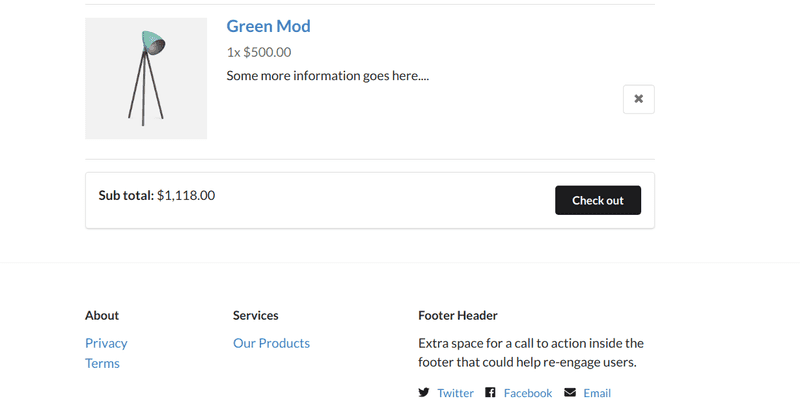
Task: Click the Email envelope icon
Action: click(x=570, y=392)
